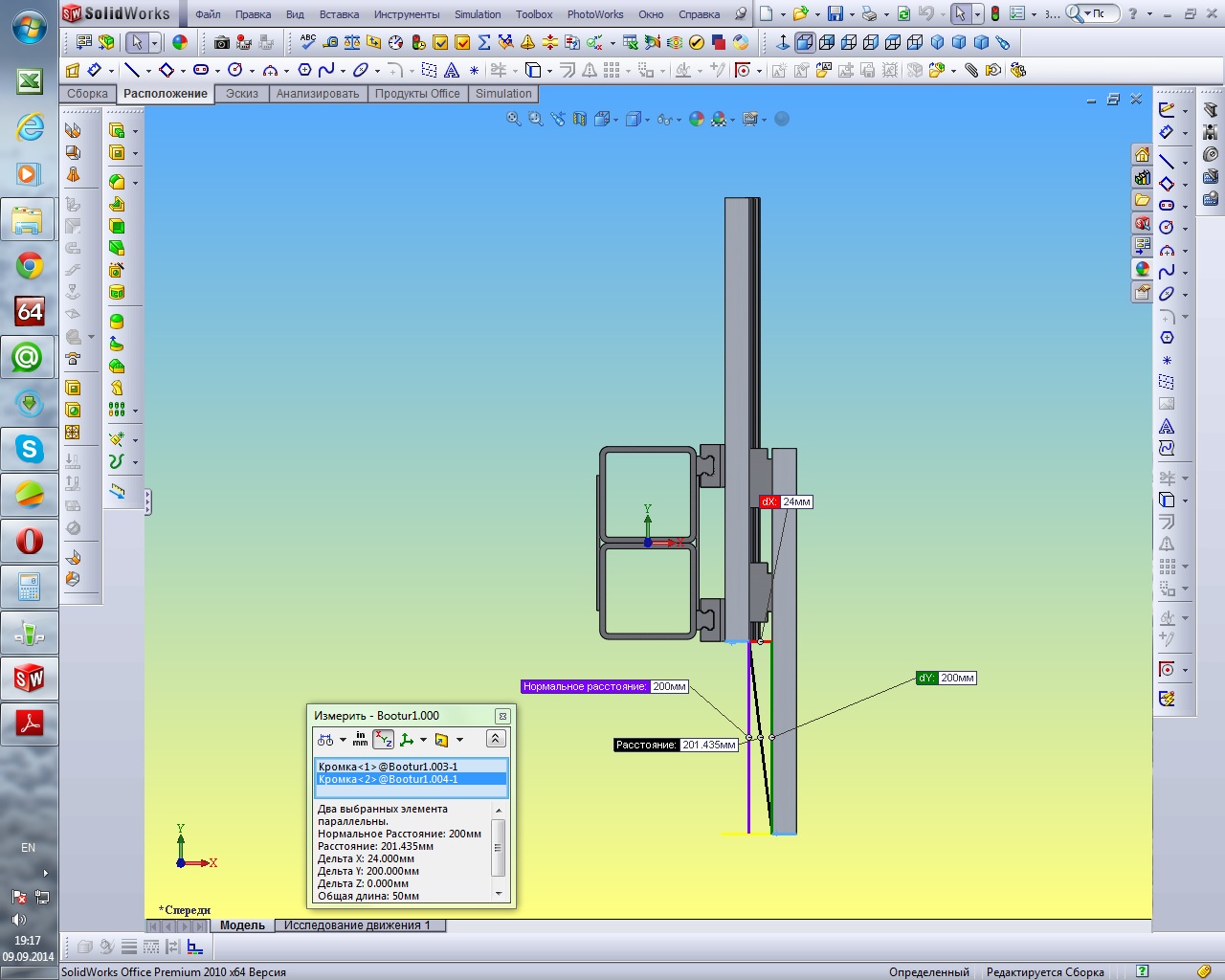The width and height of the screenshot is (1225, 980).
Task: Click the mass properties scales icon
Action: pos(352,42)
